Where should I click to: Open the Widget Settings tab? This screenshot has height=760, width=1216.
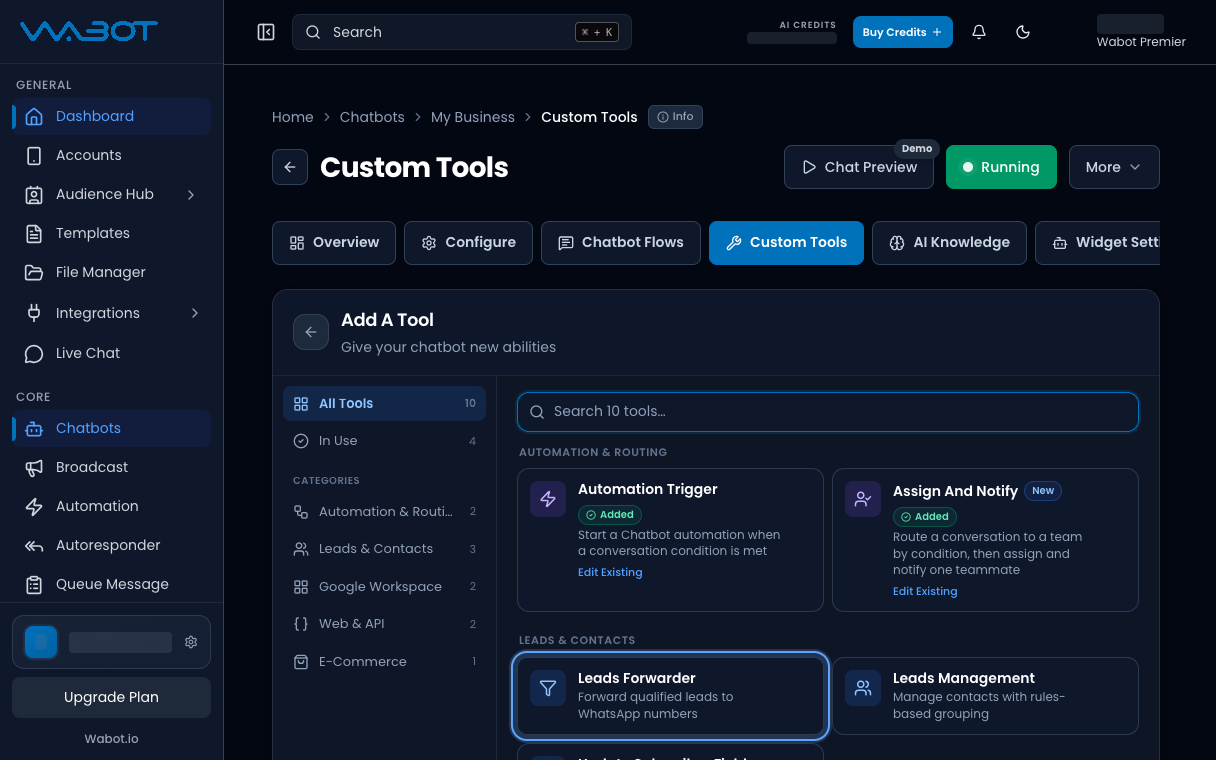point(1097,243)
